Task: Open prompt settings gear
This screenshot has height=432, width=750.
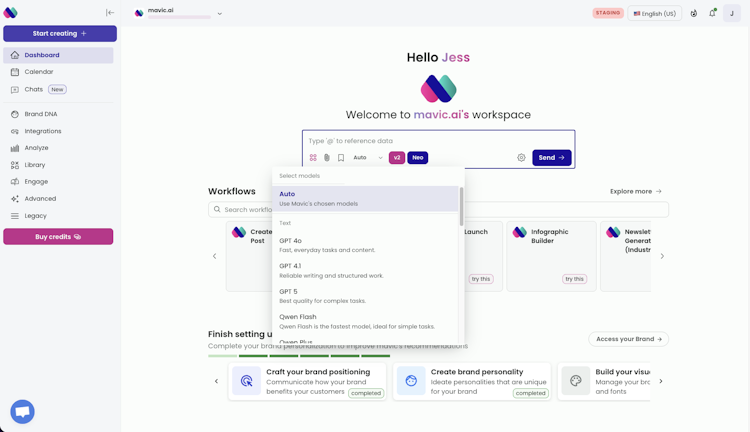Action: (x=521, y=157)
